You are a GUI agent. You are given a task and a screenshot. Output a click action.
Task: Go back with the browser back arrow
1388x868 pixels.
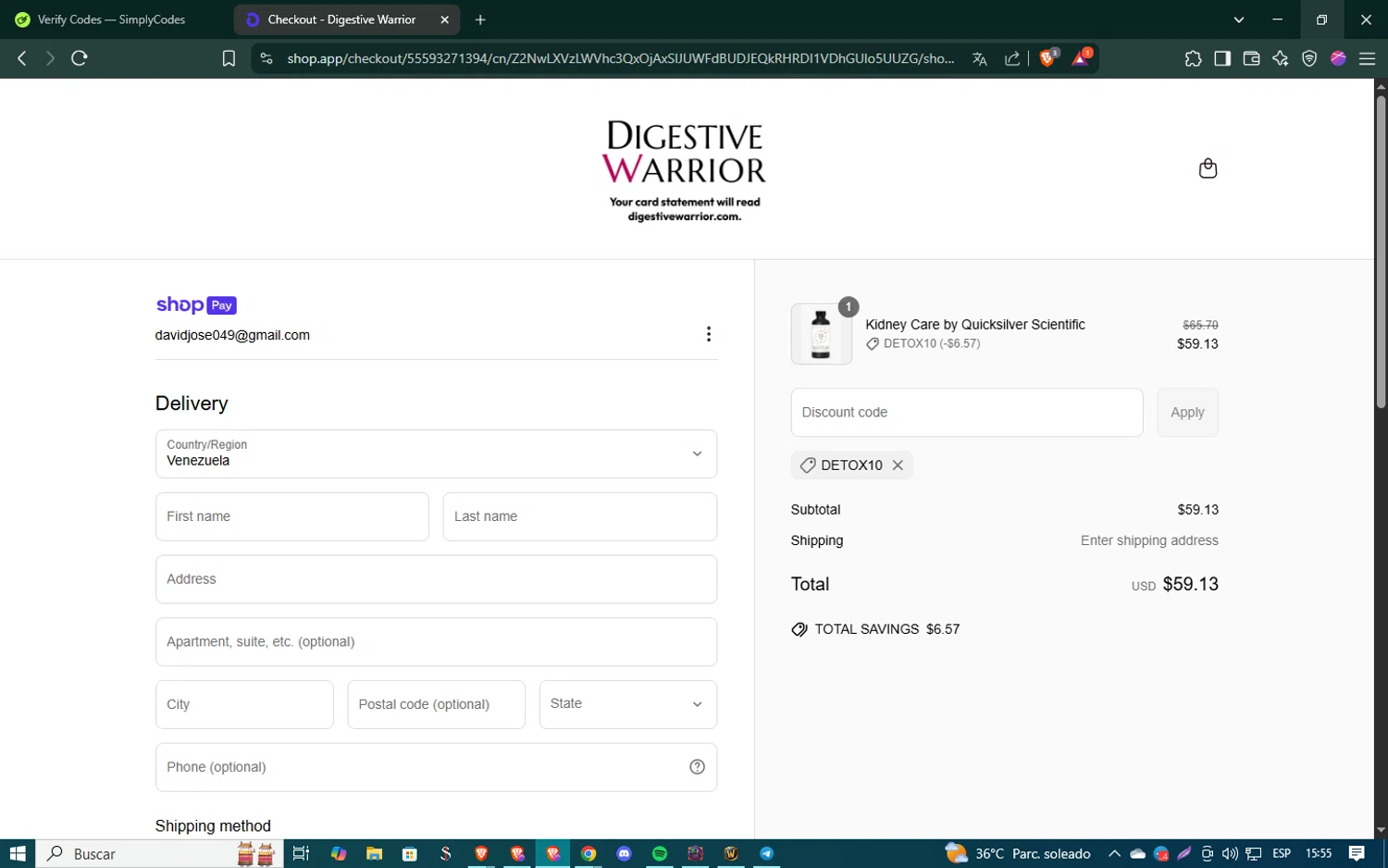pyautogui.click(x=22, y=58)
